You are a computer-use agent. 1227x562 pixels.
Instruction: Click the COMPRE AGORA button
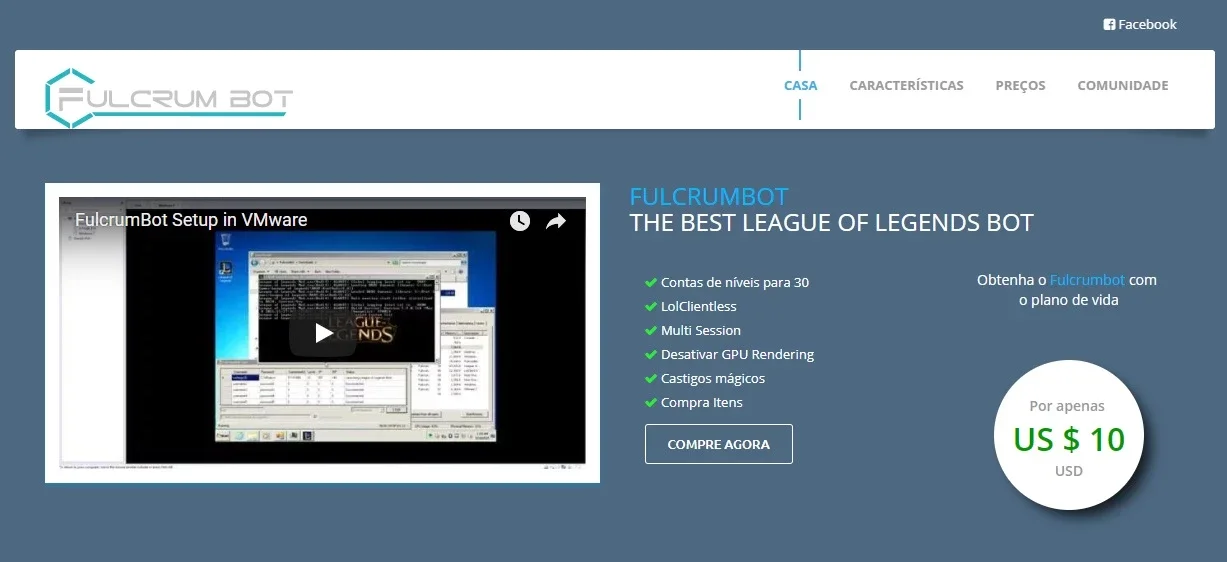(718, 444)
